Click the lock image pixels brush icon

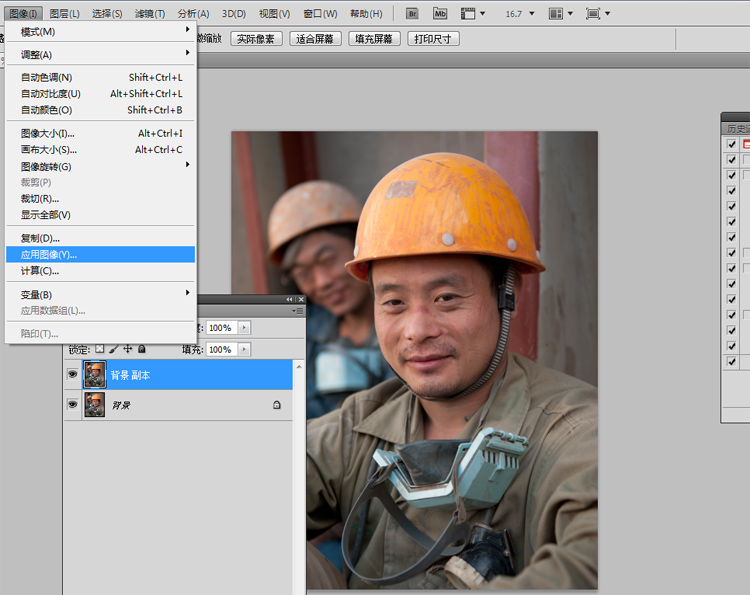[x=114, y=349]
